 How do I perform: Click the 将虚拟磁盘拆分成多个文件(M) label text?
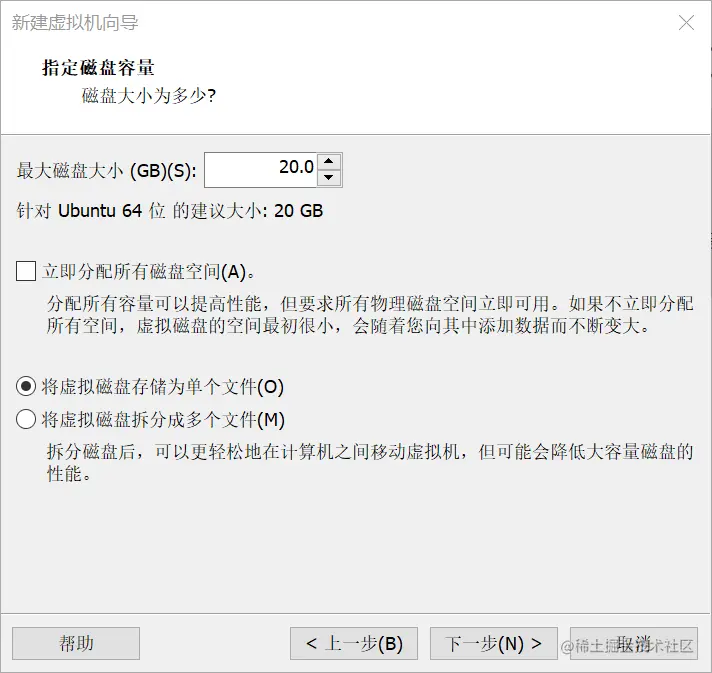163,420
